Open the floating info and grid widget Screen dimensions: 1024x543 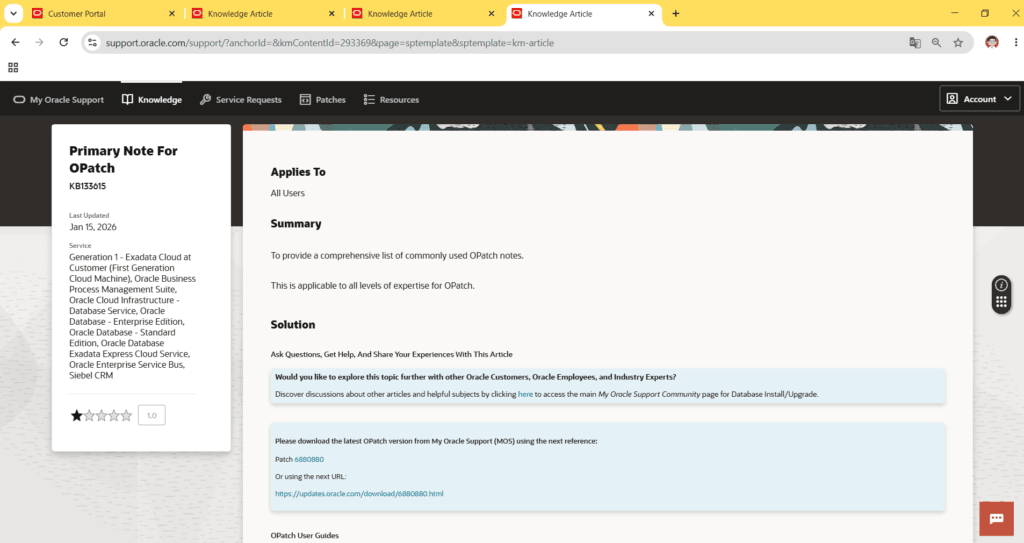point(1001,294)
